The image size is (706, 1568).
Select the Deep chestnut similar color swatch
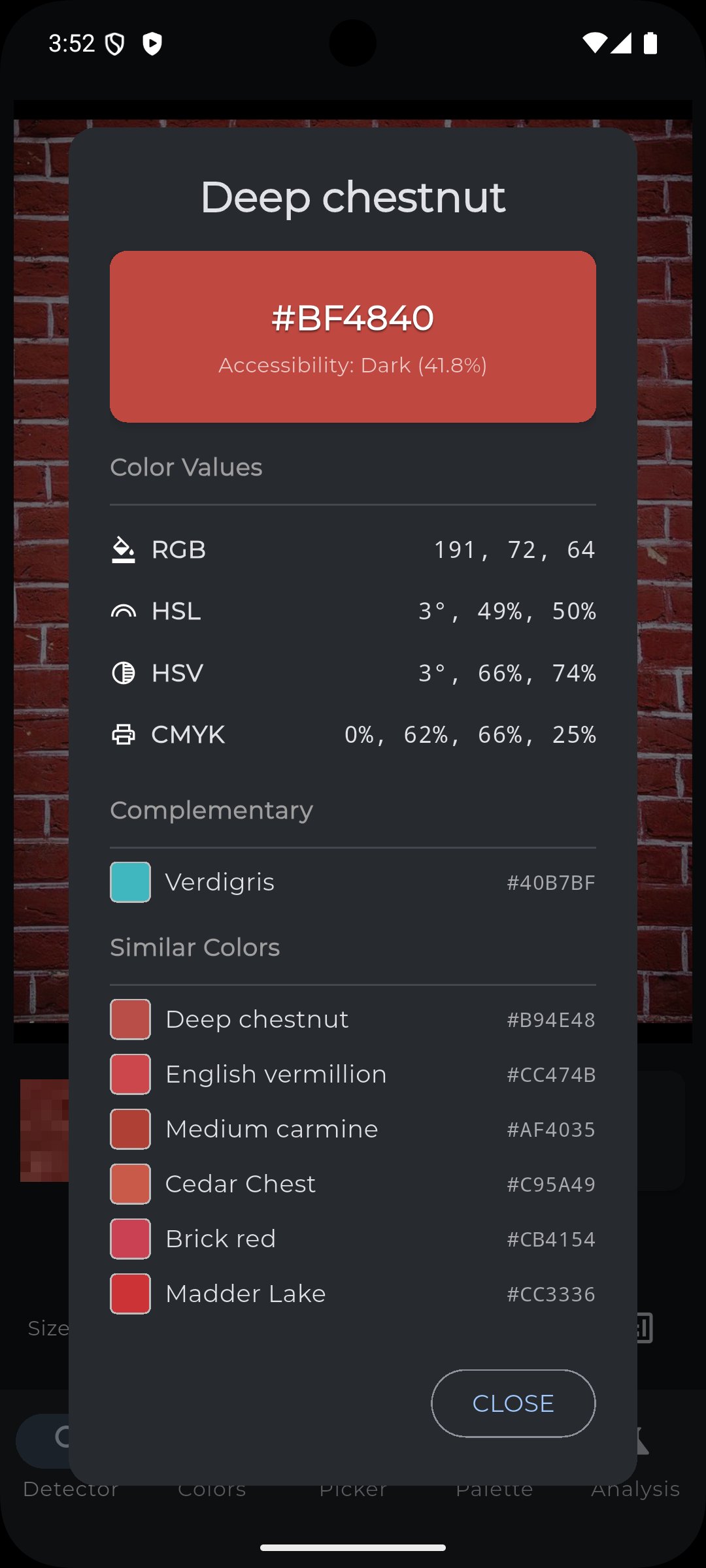(130, 1019)
